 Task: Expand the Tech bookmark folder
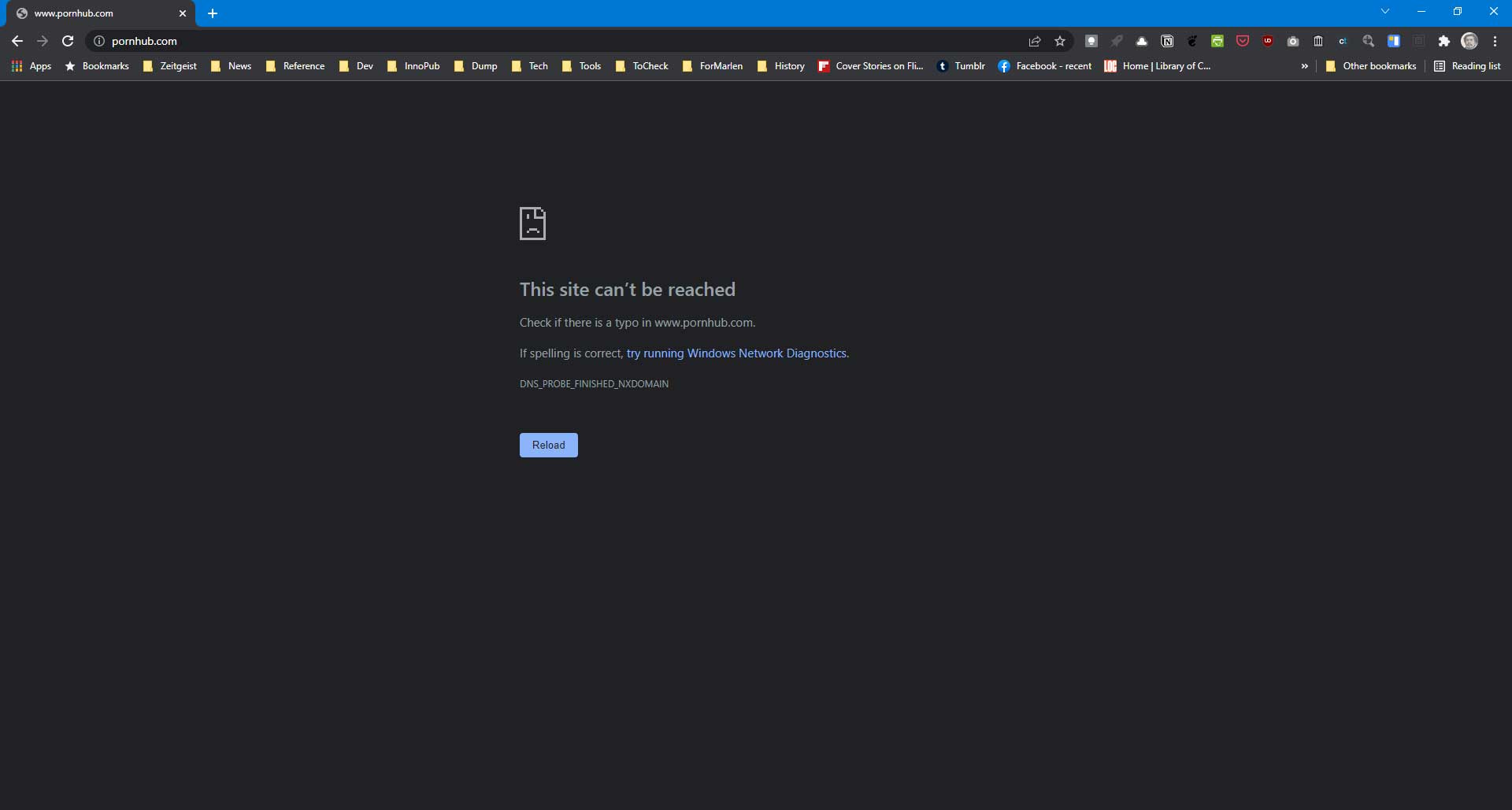coord(530,66)
